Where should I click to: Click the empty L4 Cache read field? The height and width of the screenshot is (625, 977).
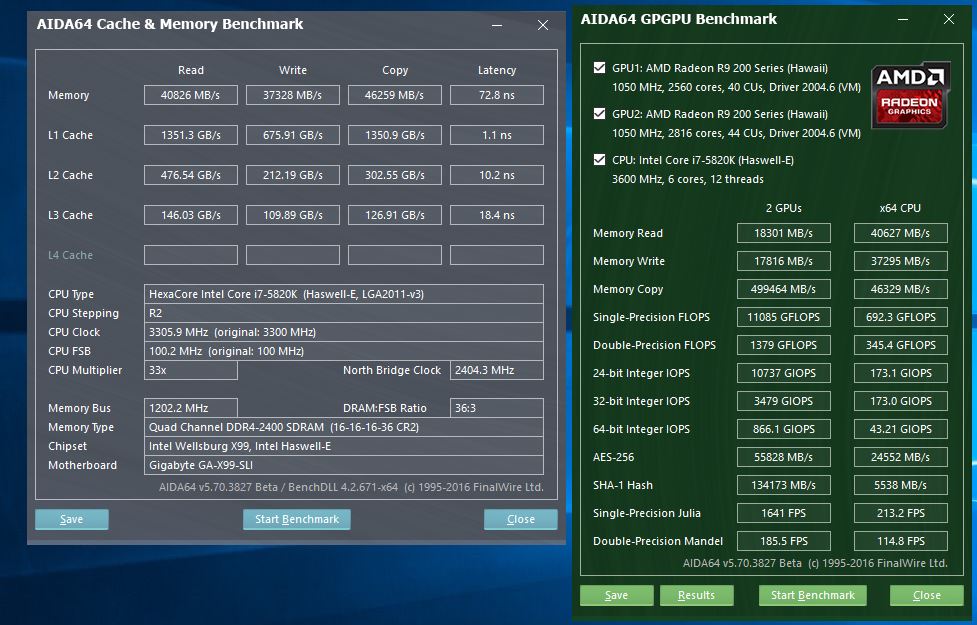tap(191, 255)
